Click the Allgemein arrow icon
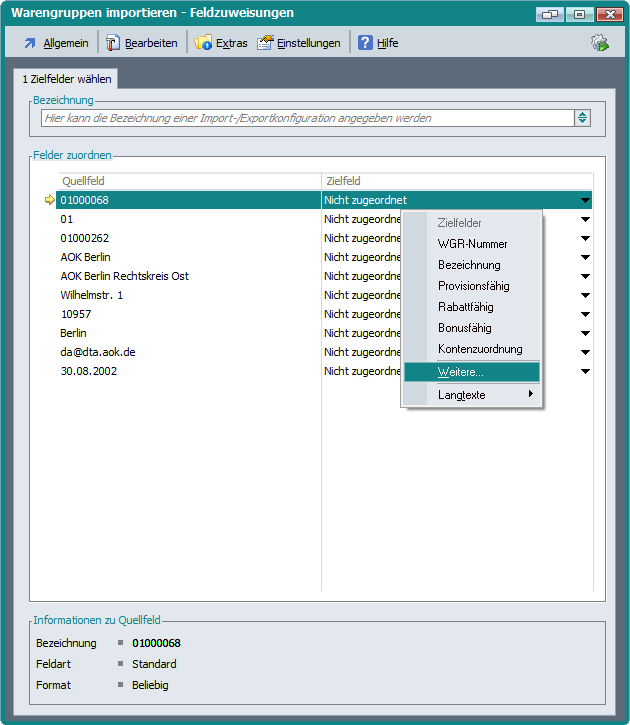This screenshot has width=630, height=725. [x=30, y=43]
